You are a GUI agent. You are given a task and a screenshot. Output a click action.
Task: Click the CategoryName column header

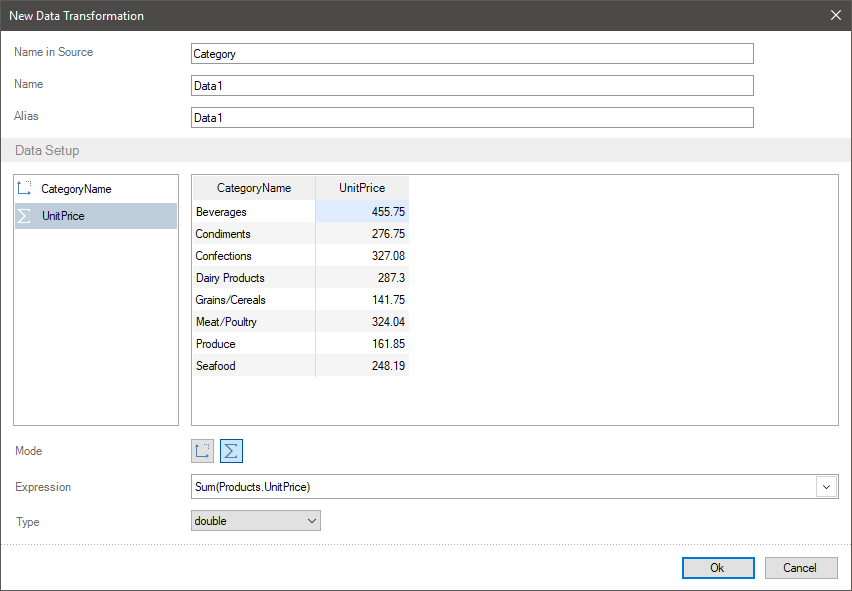[x=254, y=188]
